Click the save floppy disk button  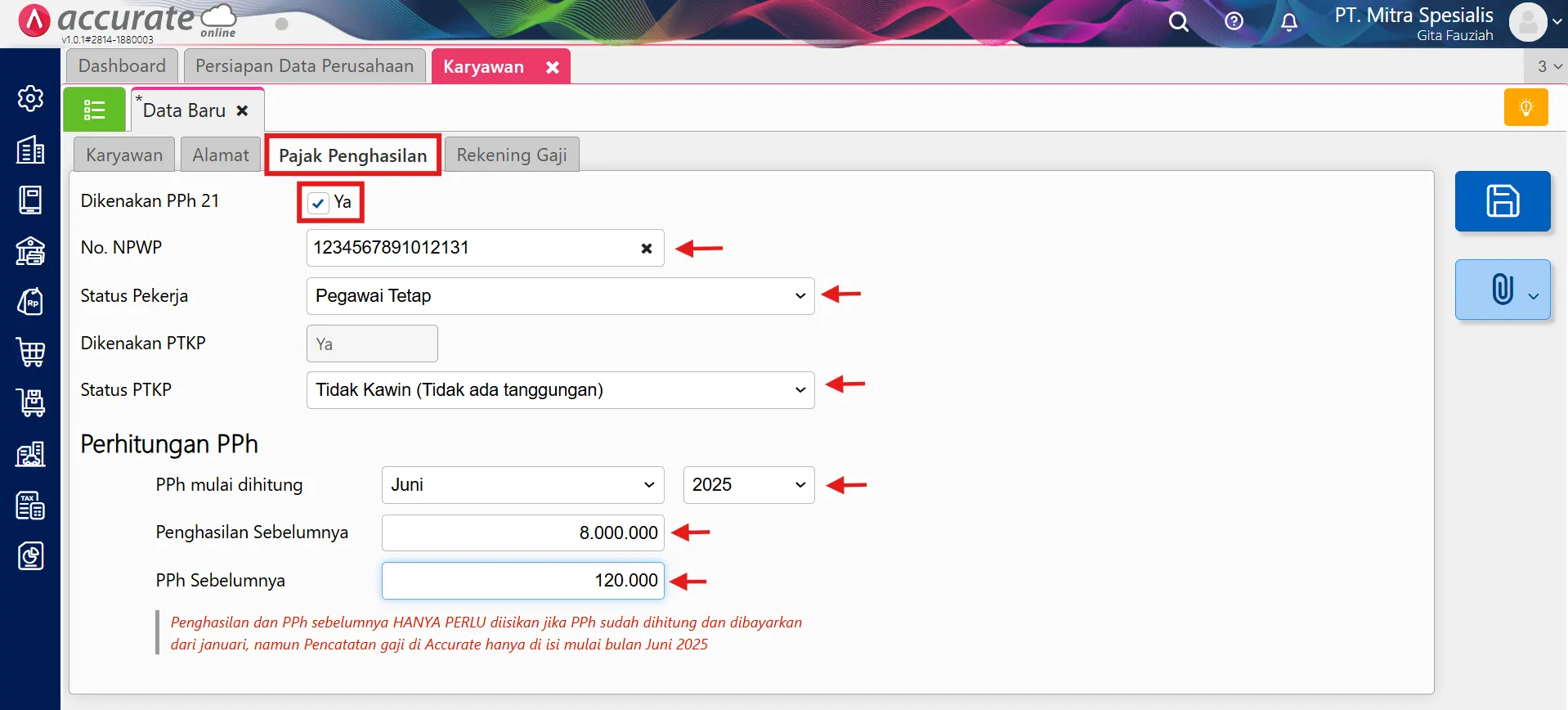[x=1502, y=201]
